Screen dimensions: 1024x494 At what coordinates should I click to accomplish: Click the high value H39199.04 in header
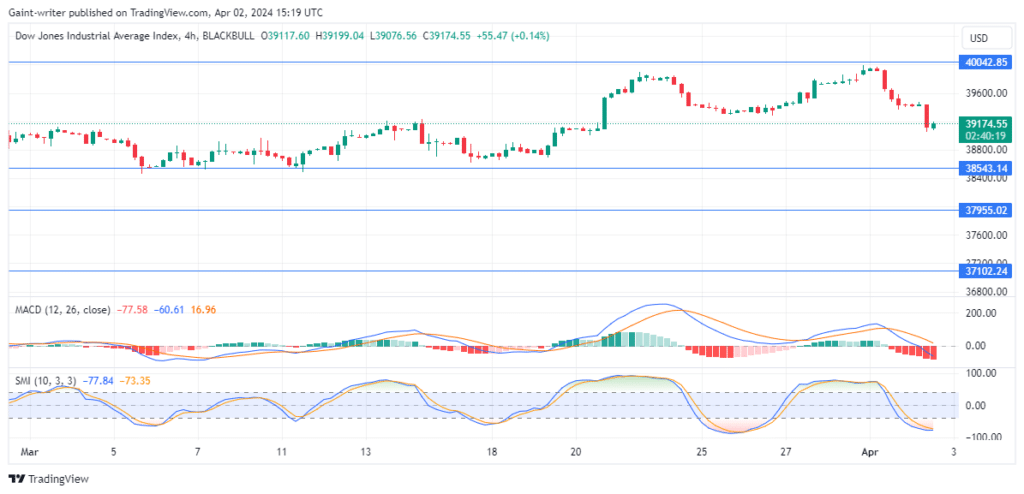340,37
